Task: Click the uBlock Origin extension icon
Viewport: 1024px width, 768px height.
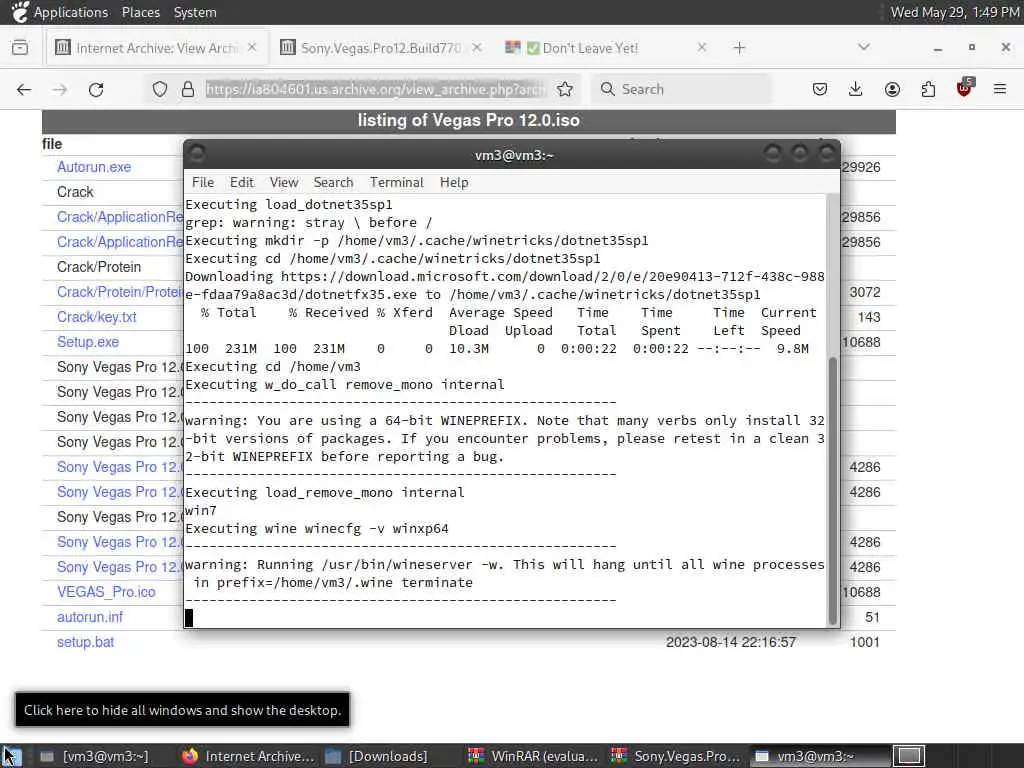Action: click(964, 88)
